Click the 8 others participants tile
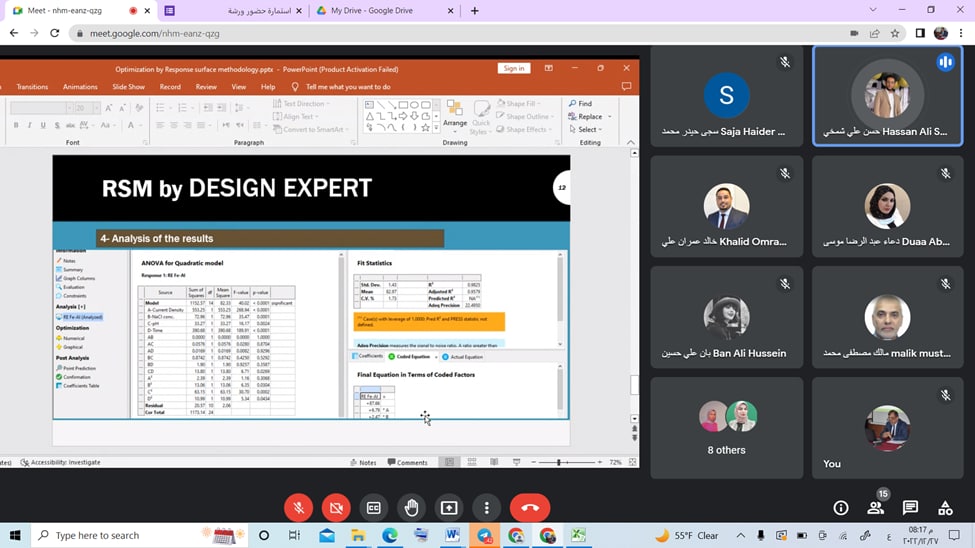 pyautogui.click(x=726, y=428)
